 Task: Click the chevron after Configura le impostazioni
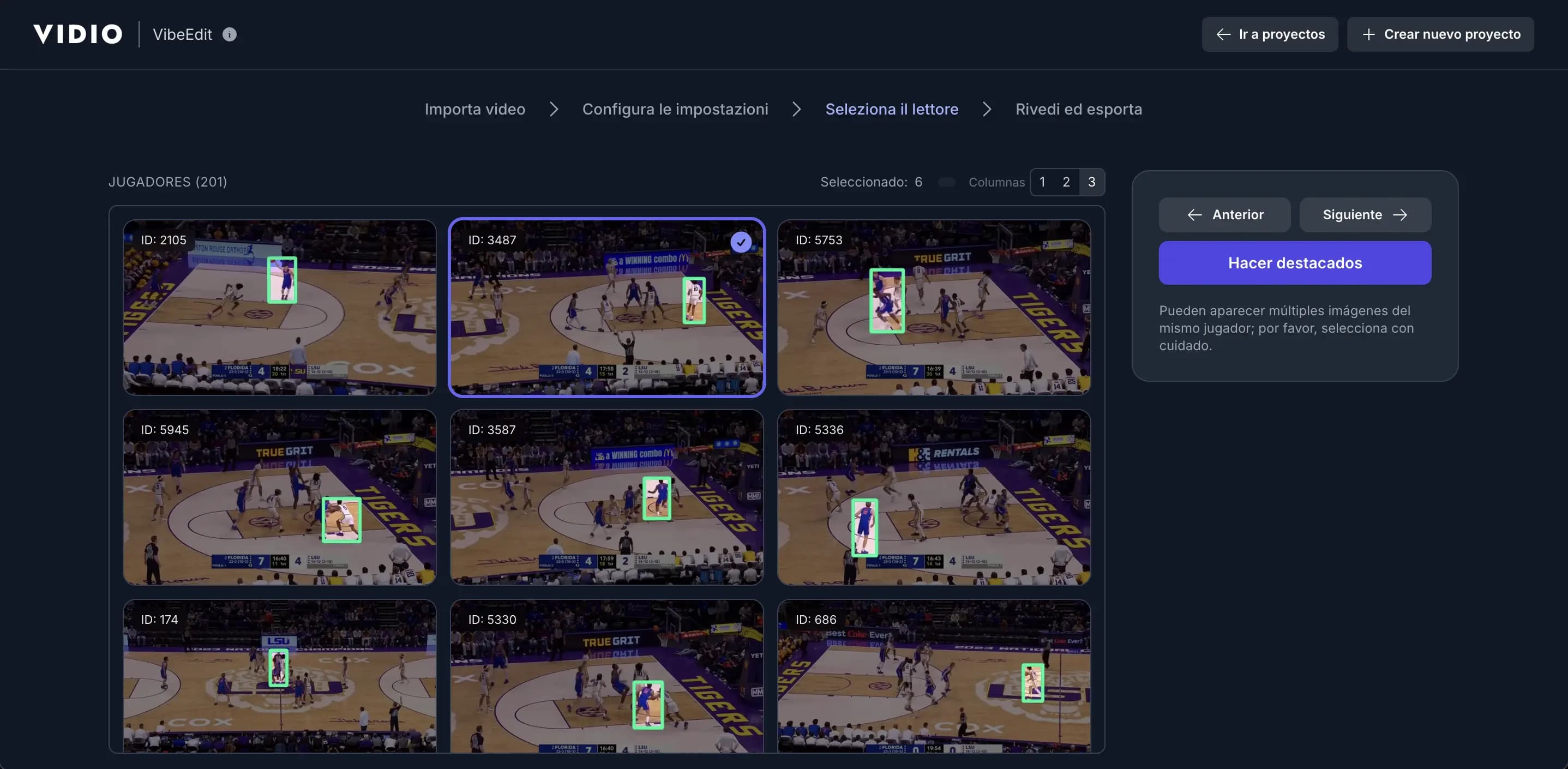pyautogui.click(x=796, y=109)
